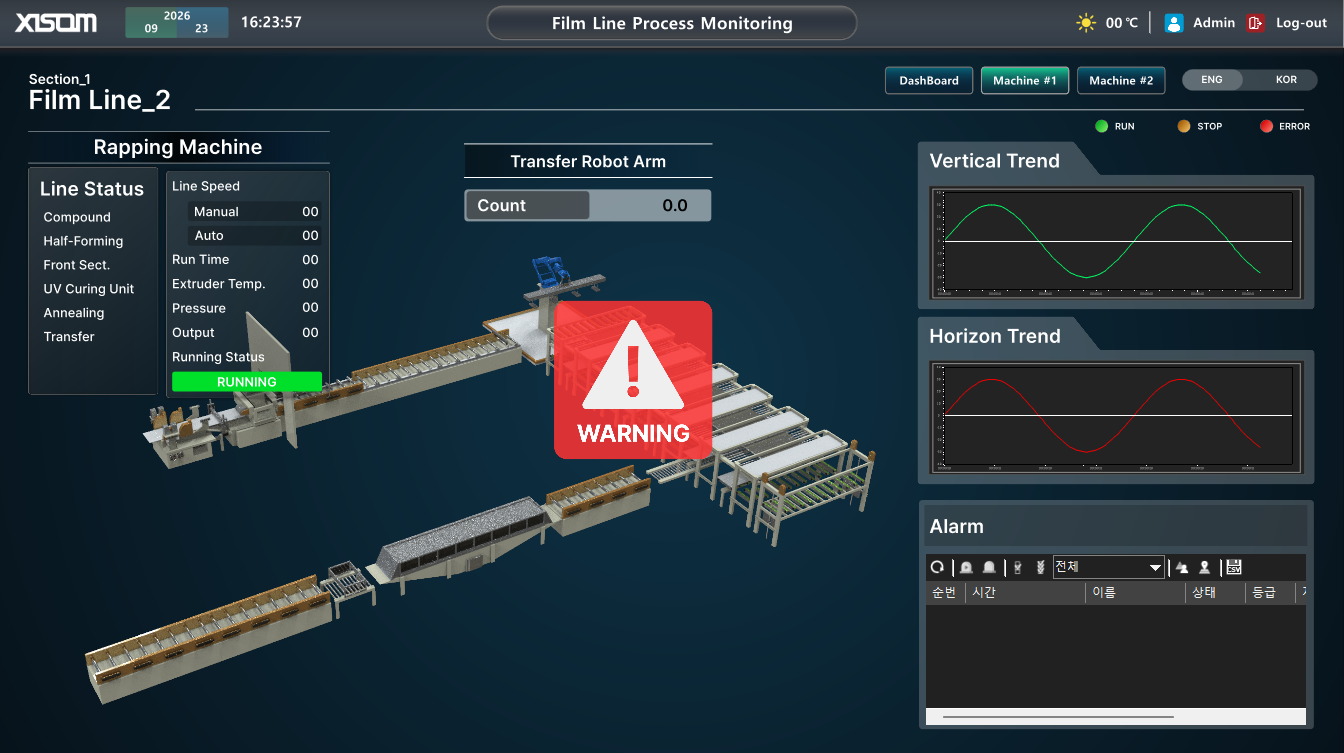The width and height of the screenshot is (1344, 753).
Task: Click the red Log-out door icon
Action: coord(1256,22)
